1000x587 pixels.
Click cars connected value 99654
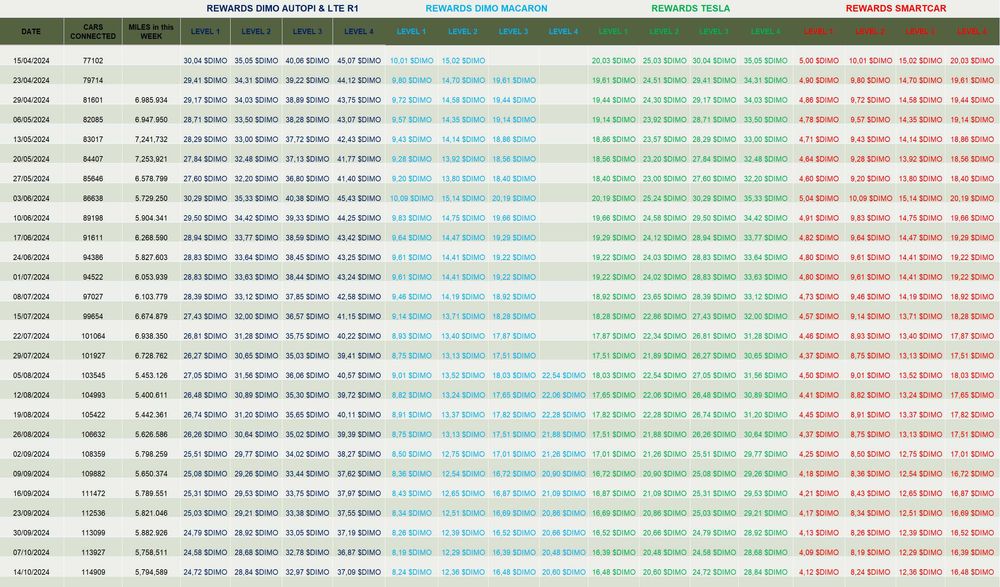(x=93, y=316)
